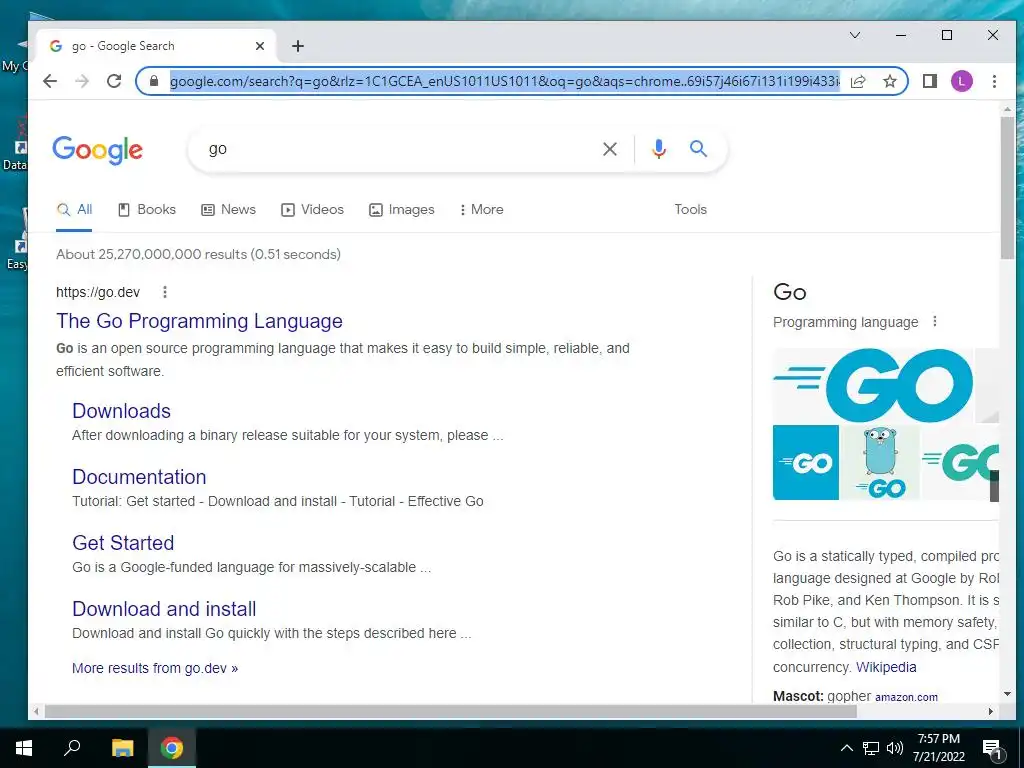Screen dimensions: 1024x768
Task: Open the purple L profile avatar
Action: coord(961,81)
